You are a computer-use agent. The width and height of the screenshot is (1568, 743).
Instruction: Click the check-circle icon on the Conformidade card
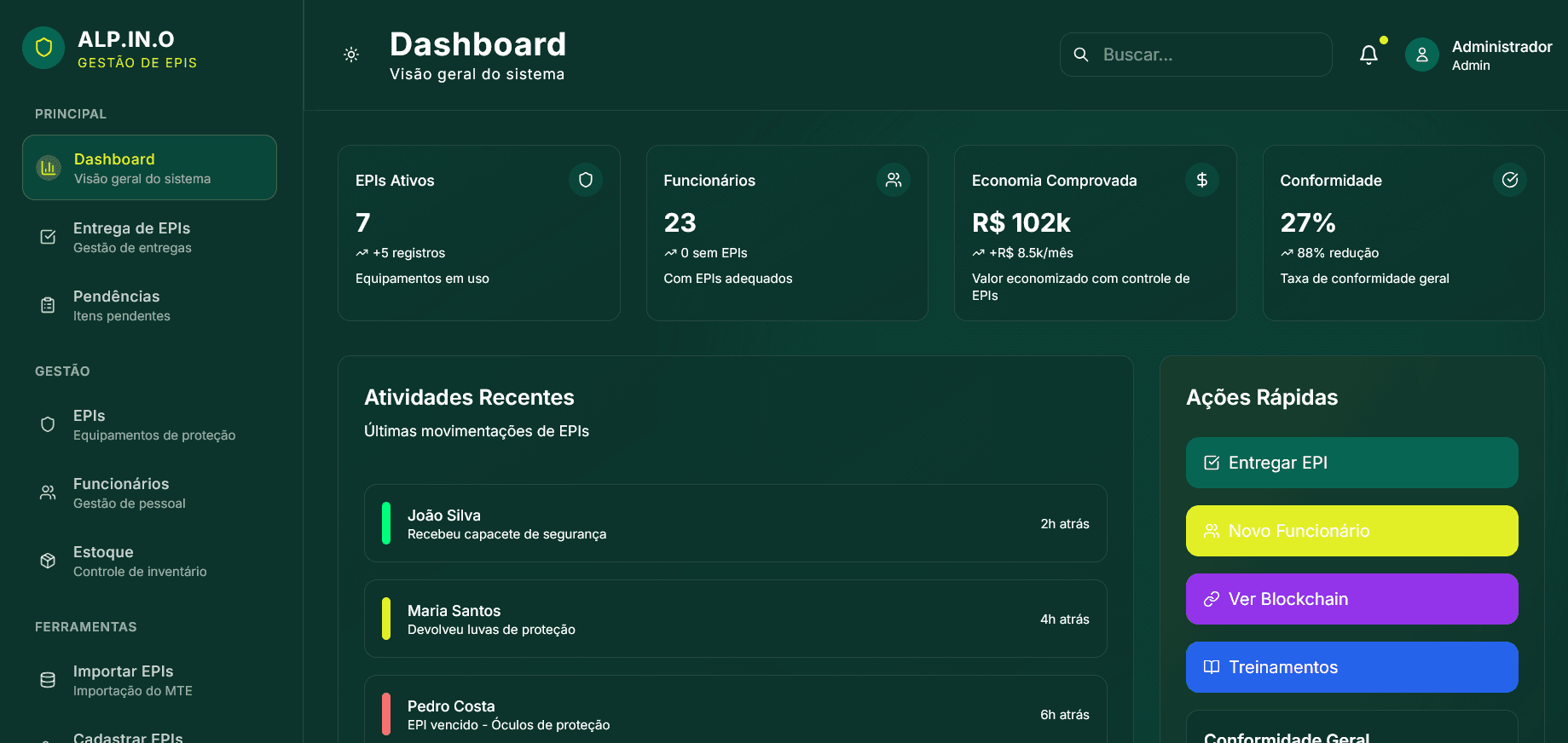pyautogui.click(x=1510, y=180)
